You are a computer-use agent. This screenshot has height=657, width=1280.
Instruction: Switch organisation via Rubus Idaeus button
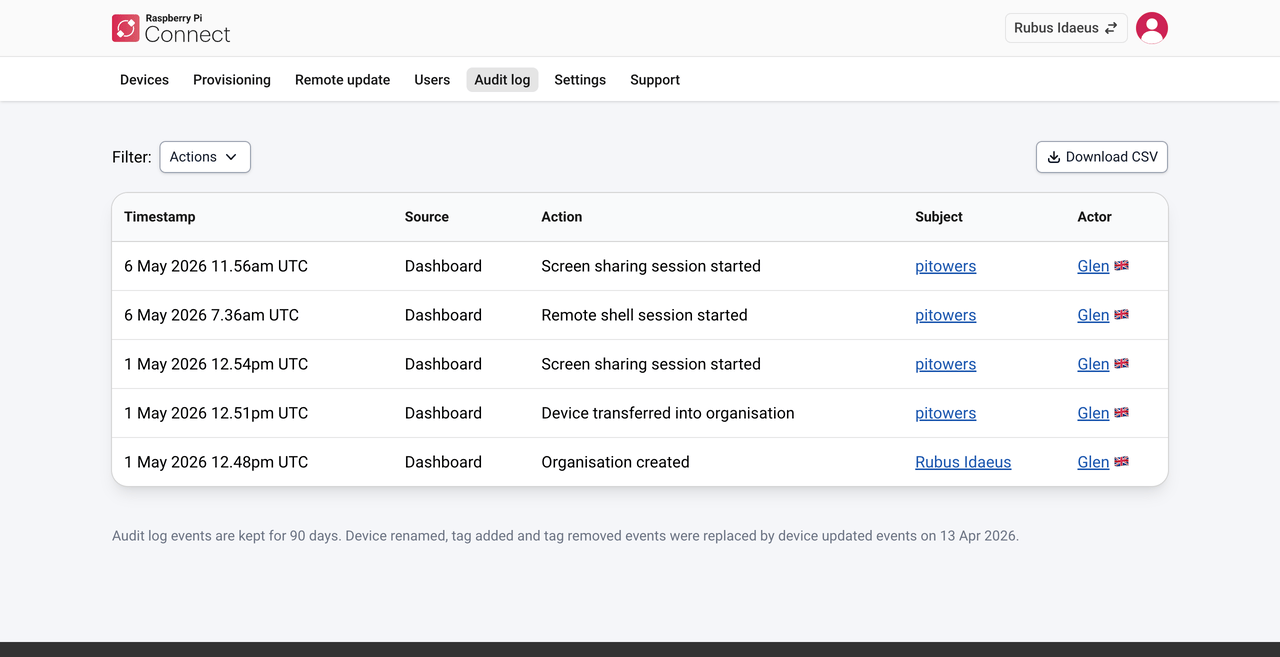1066,28
